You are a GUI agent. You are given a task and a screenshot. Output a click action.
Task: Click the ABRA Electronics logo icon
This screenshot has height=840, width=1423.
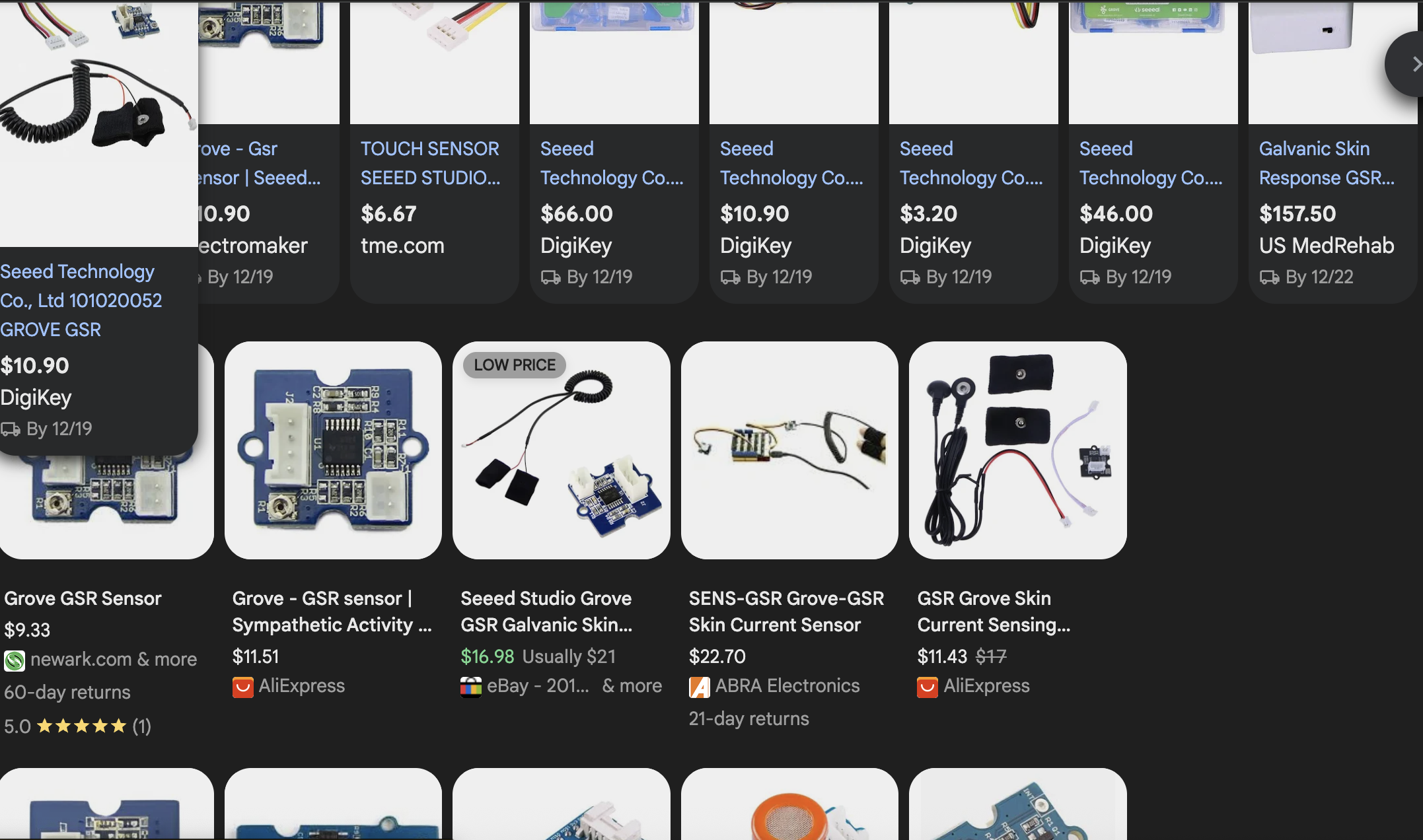point(700,687)
